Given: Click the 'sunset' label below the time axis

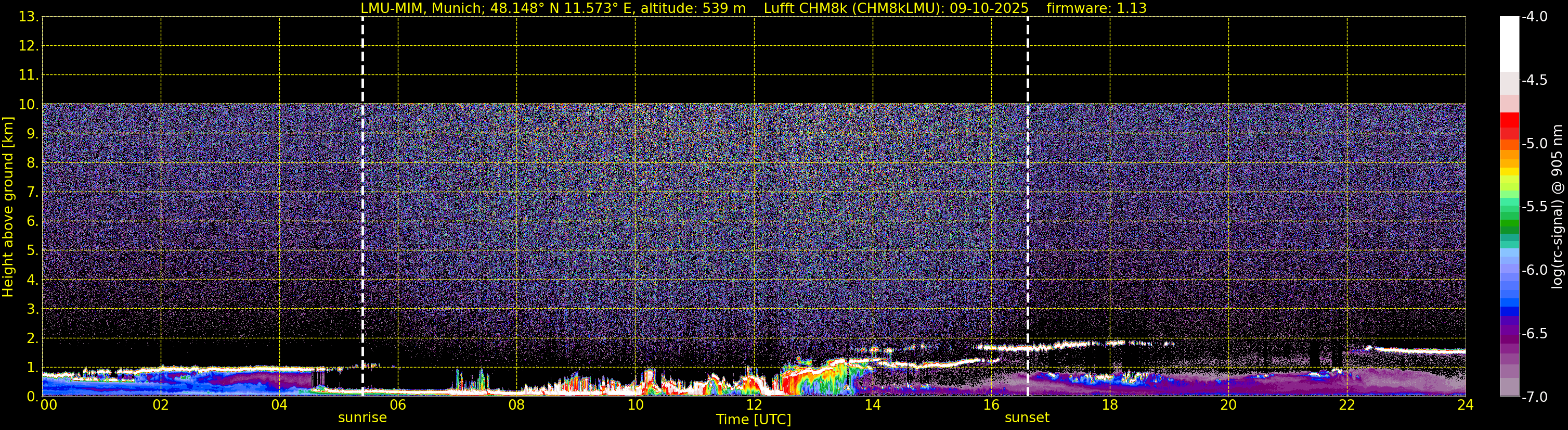Looking at the screenshot, I should tap(1027, 418).
